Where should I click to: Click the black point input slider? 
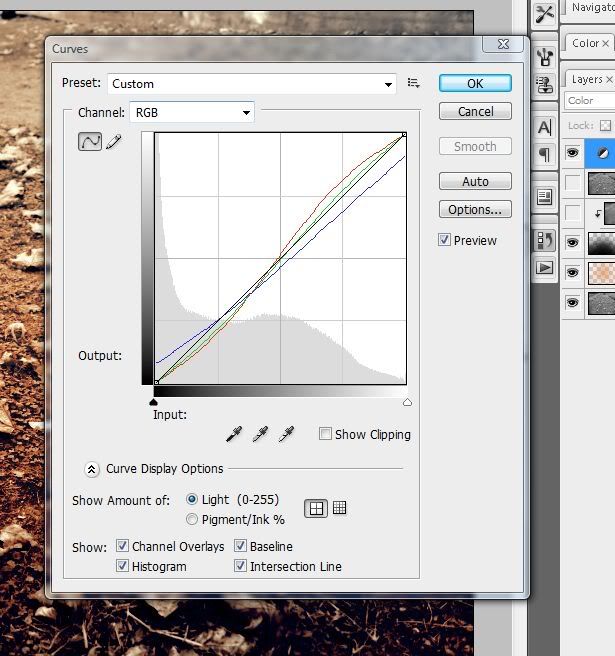tap(153, 402)
